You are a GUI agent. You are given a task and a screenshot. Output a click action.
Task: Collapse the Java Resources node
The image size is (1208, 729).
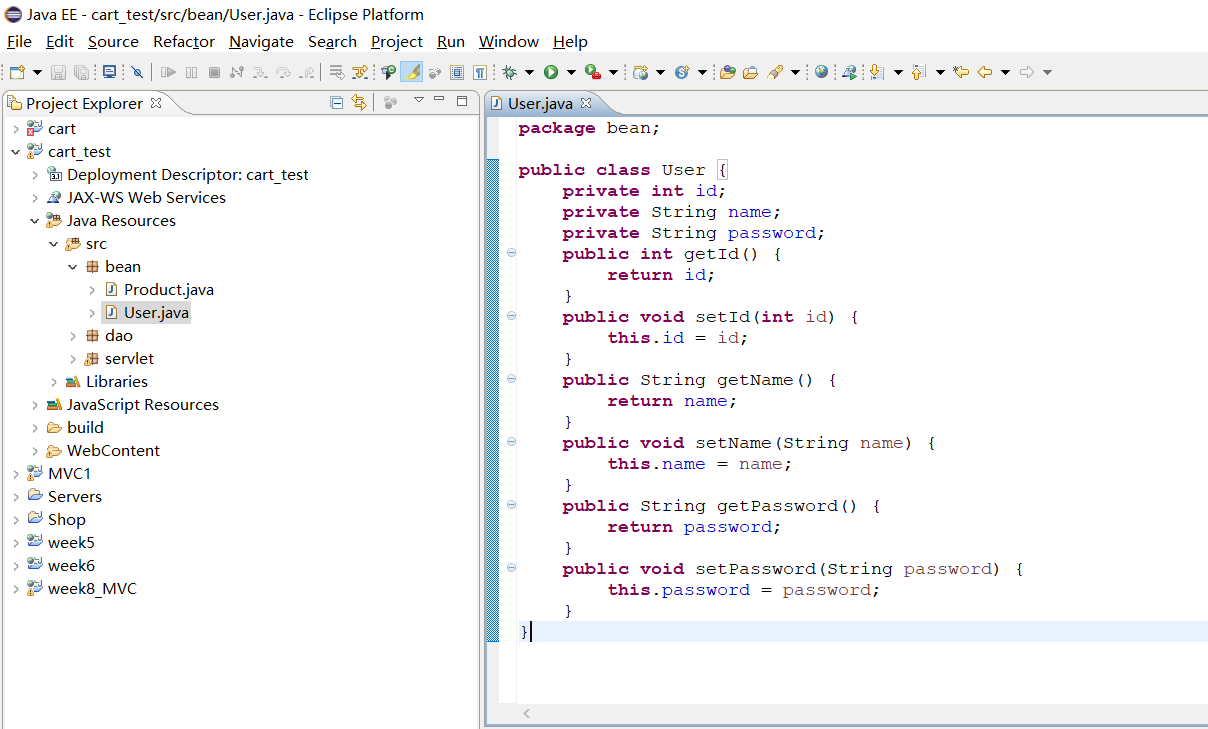34,221
